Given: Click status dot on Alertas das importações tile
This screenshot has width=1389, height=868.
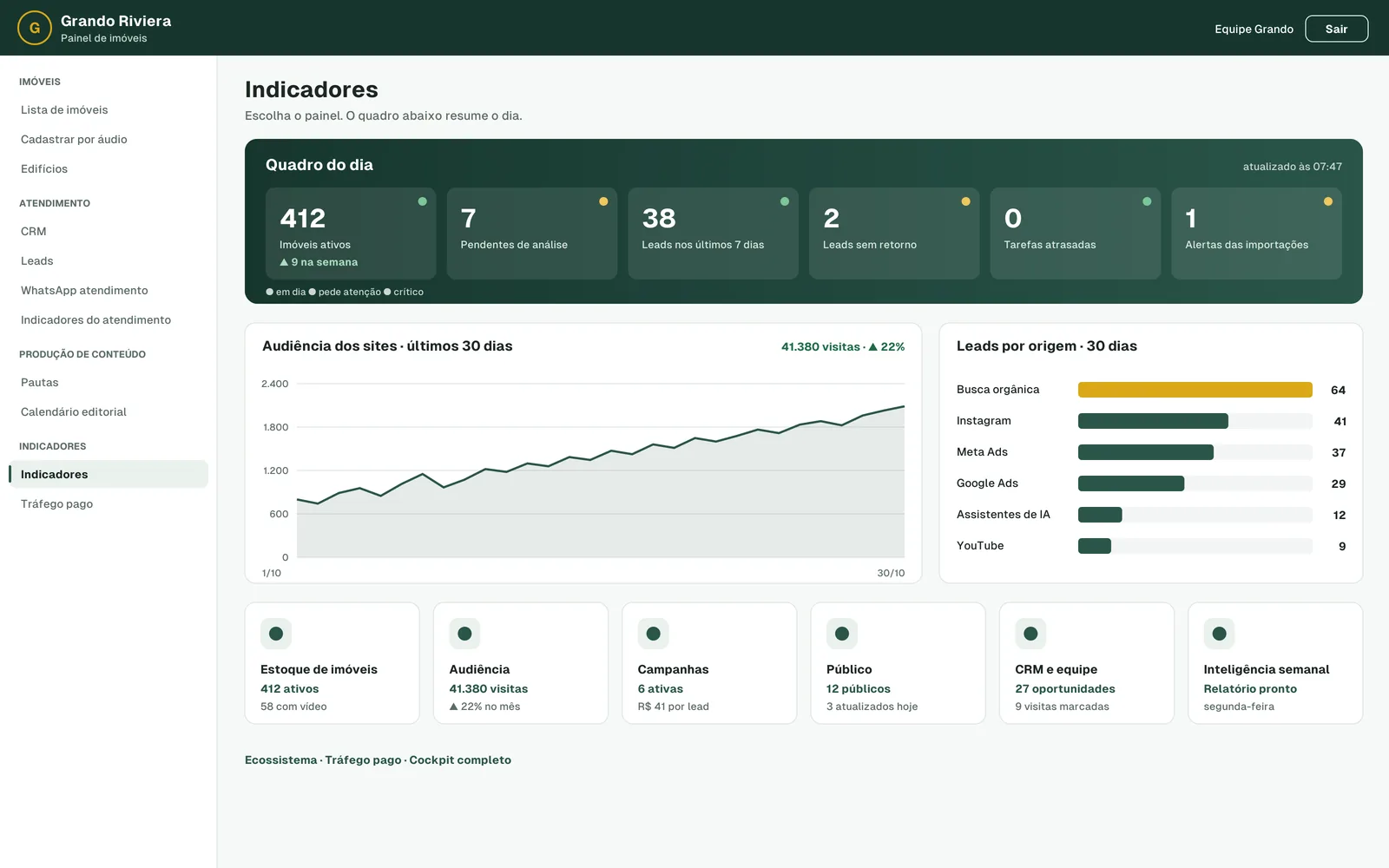Looking at the screenshot, I should 1328,201.
